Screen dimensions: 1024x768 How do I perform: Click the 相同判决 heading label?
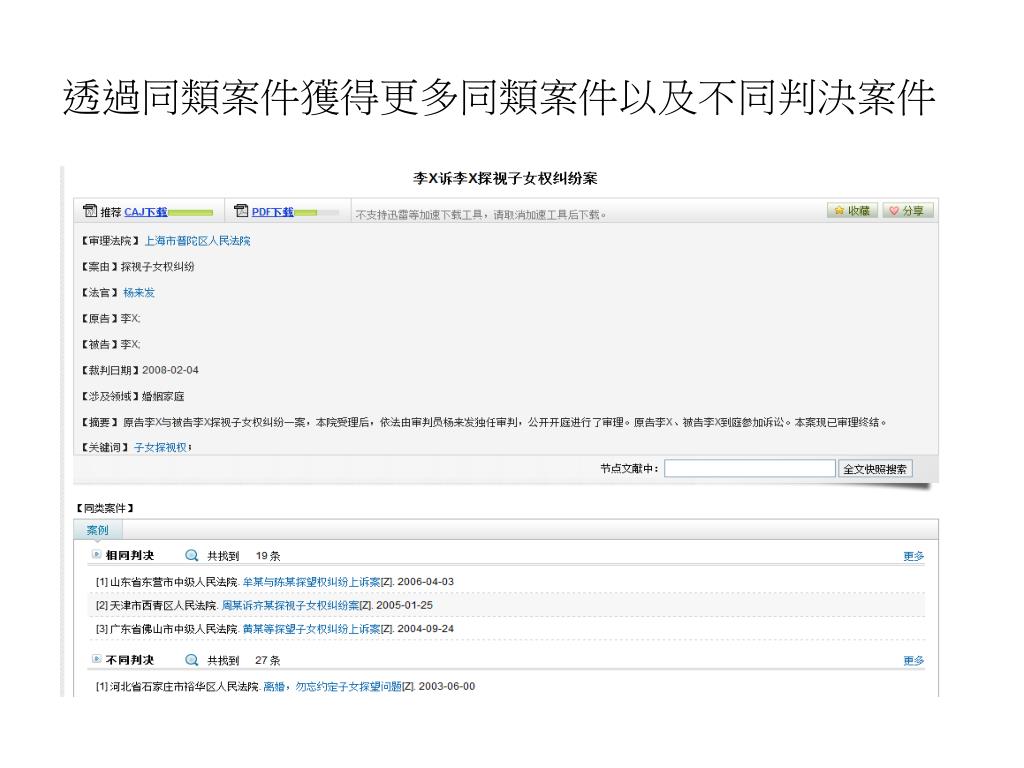coord(130,555)
